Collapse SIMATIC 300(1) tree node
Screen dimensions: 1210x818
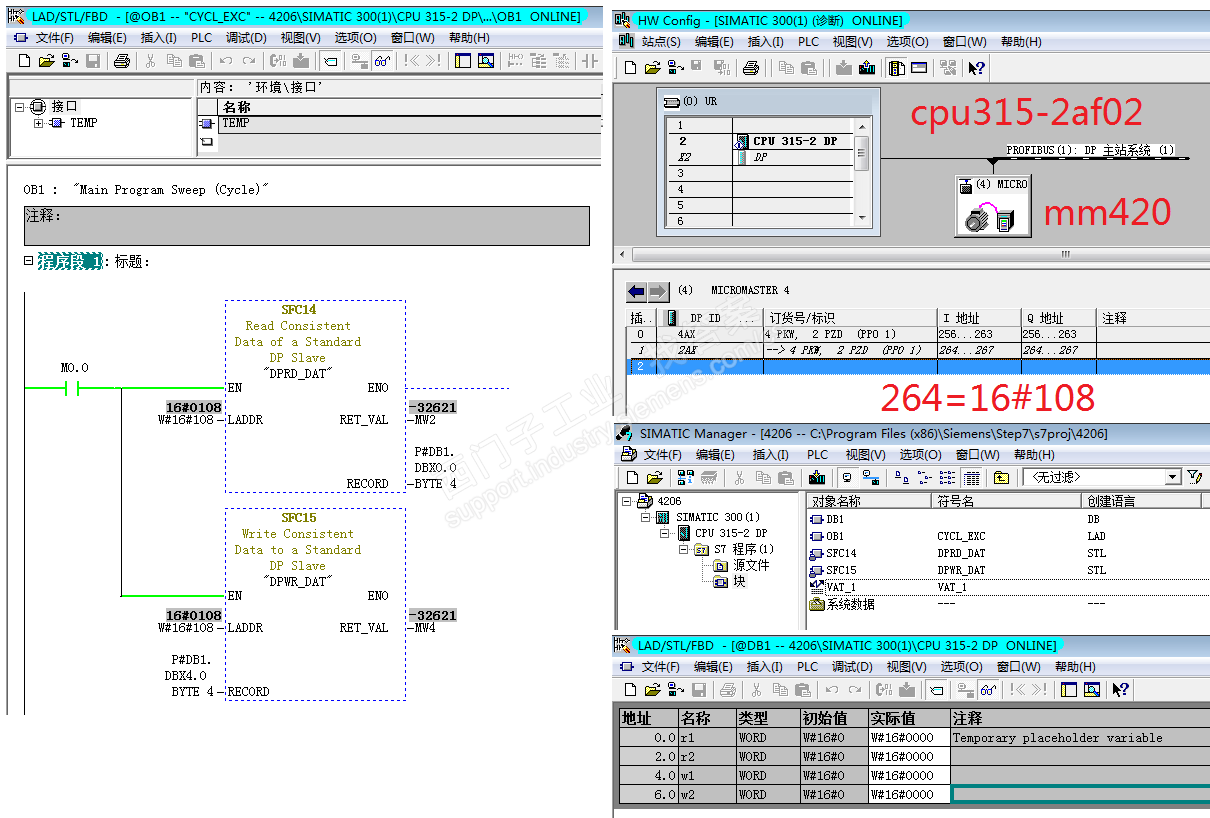point(646,517)
